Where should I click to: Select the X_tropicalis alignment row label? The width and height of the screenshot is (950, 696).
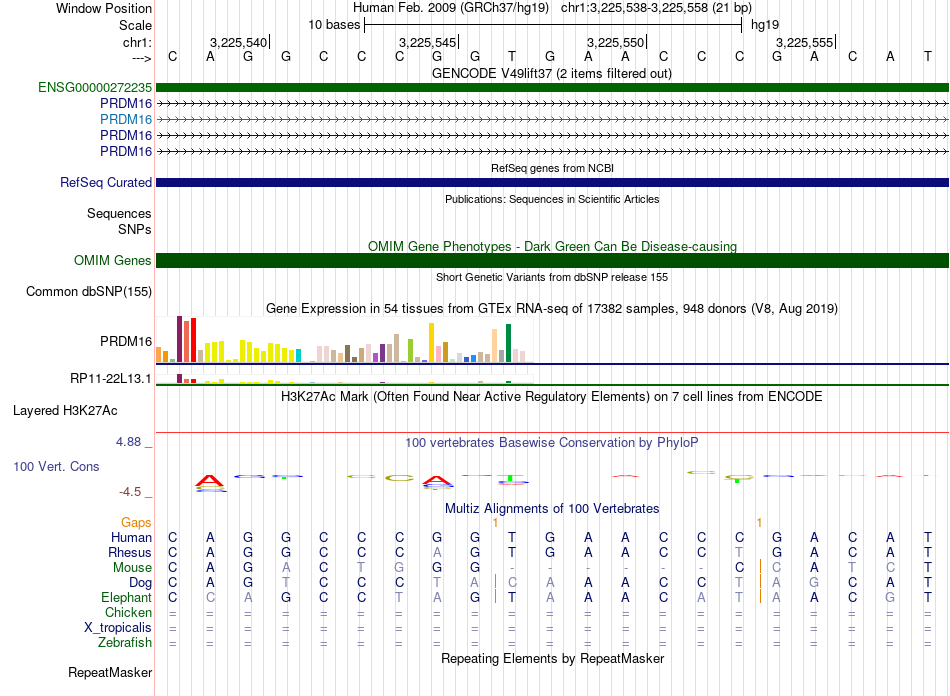[x=118, y=628]
